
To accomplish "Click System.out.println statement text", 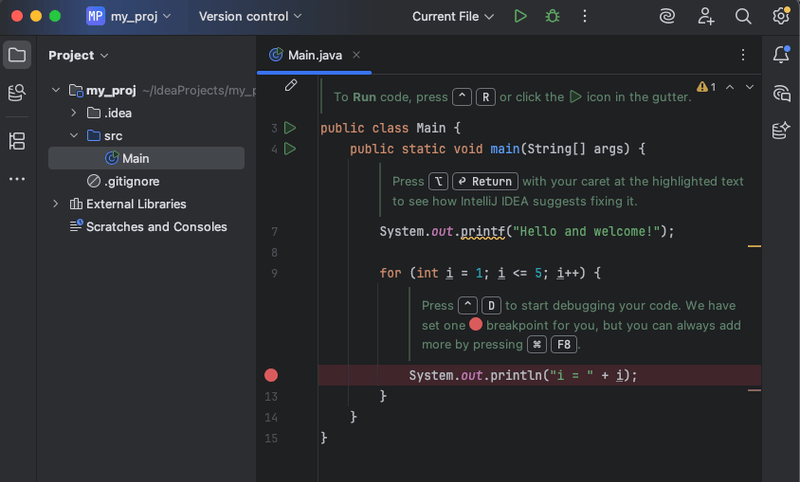I will [523, 375].
